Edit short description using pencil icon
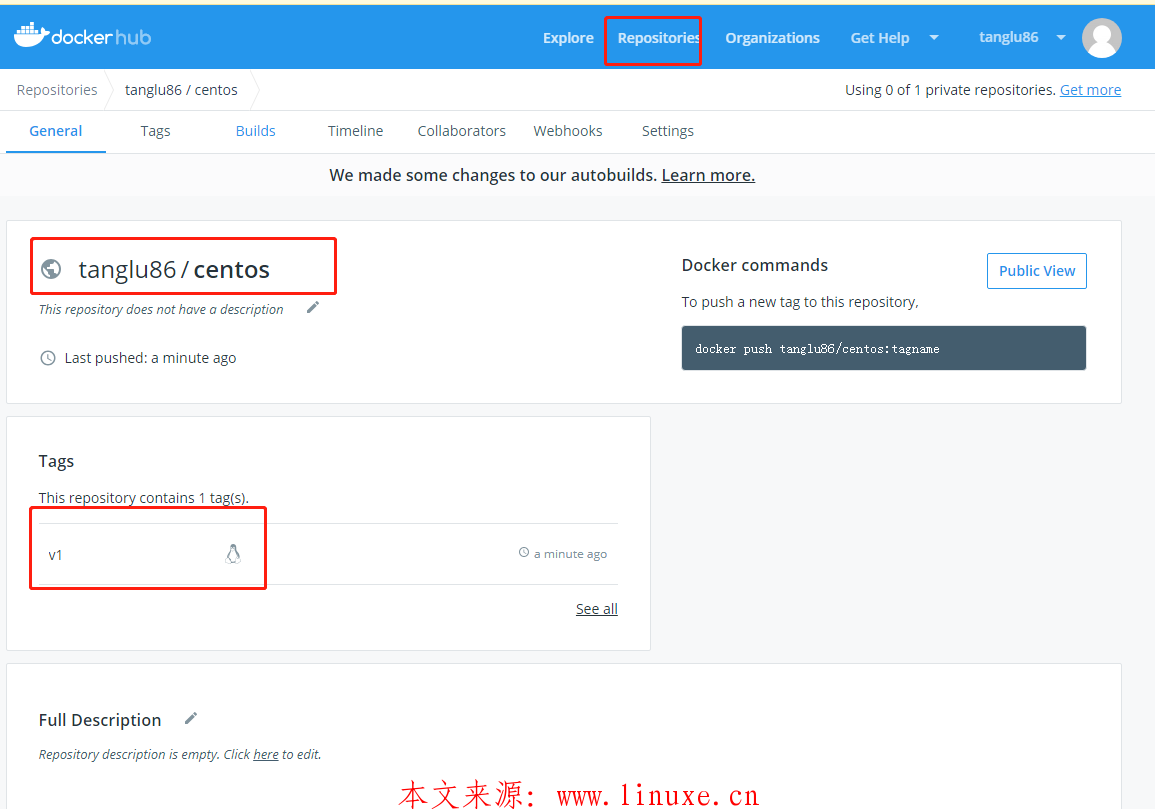This screenshot has width=1155, height=809. (313, 307)
